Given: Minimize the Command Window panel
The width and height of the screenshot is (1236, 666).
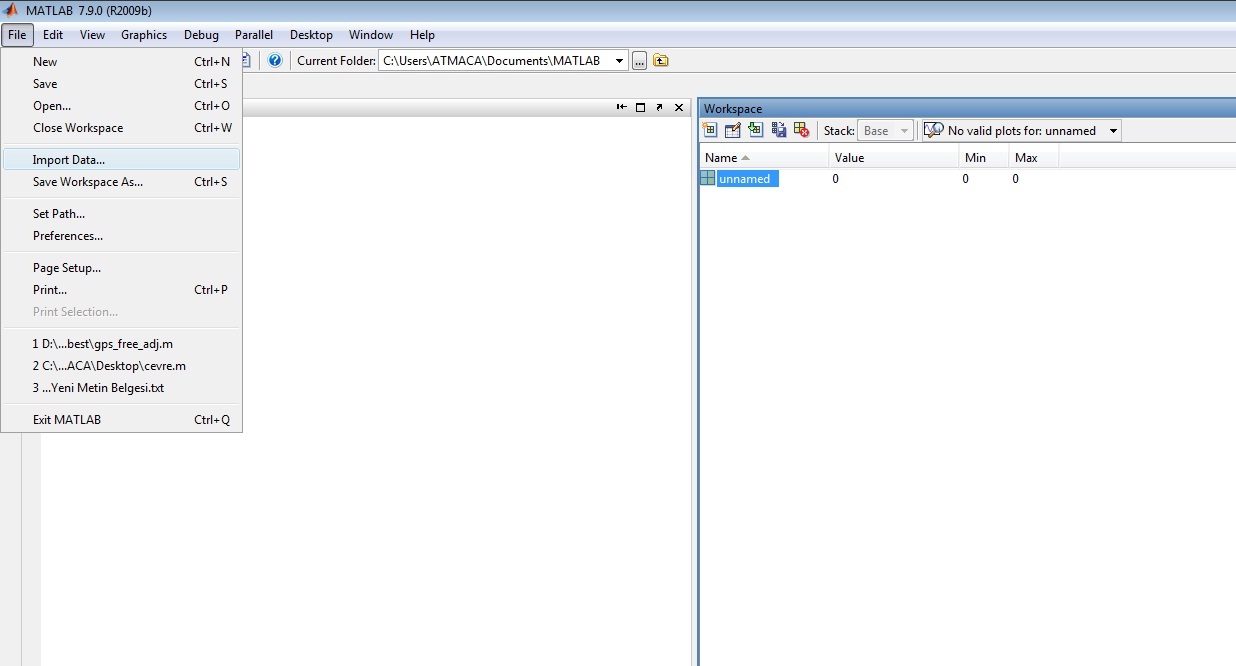Looking at the screenshot, I should [x=621, y=107].
